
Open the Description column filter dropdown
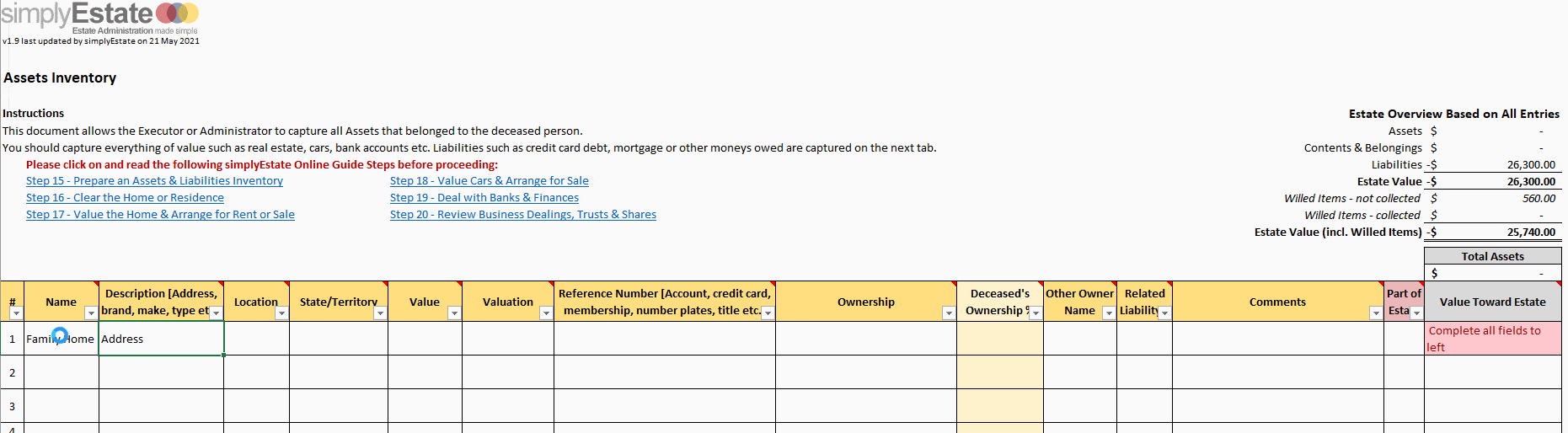click(x=217, y=313)
